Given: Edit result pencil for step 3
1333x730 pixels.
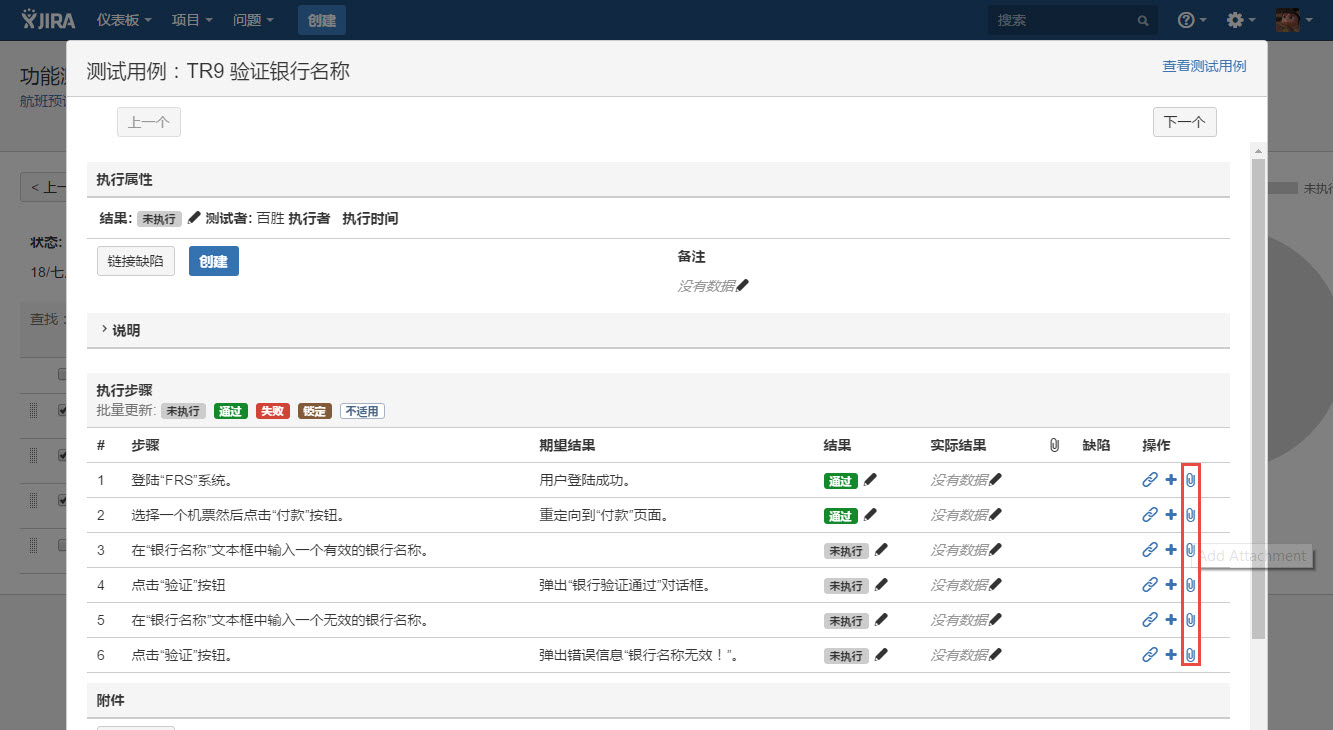Looking at the screenshot, I should pos(881,550).
